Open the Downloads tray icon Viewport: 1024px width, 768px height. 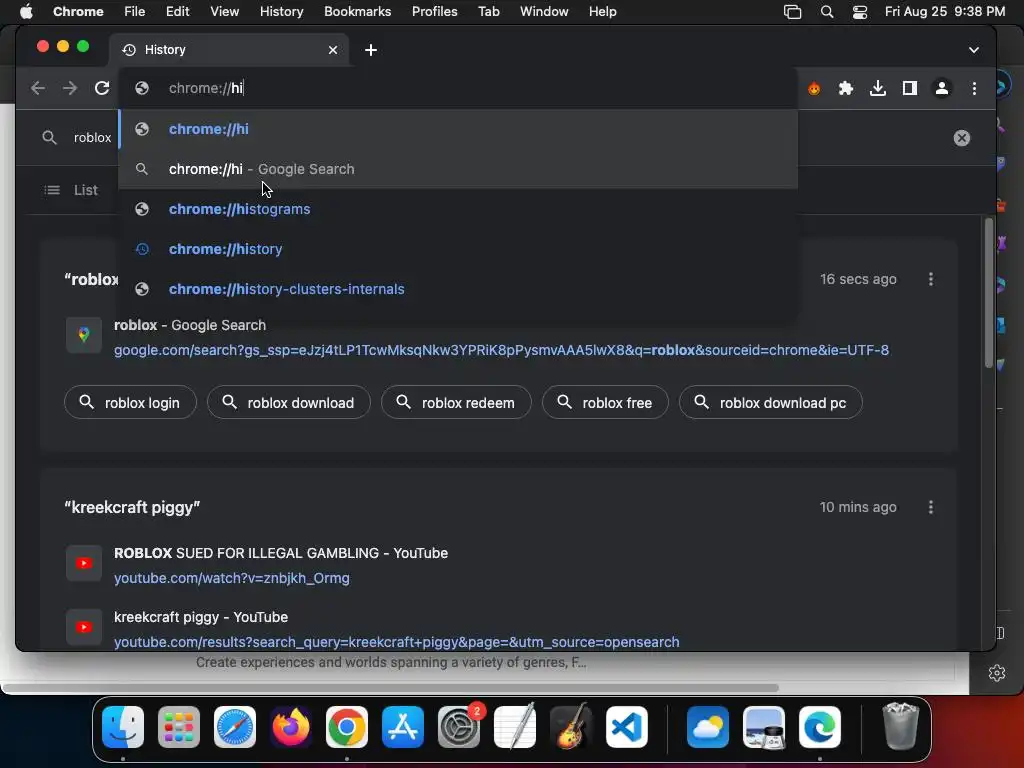click(x=878, y=88)
